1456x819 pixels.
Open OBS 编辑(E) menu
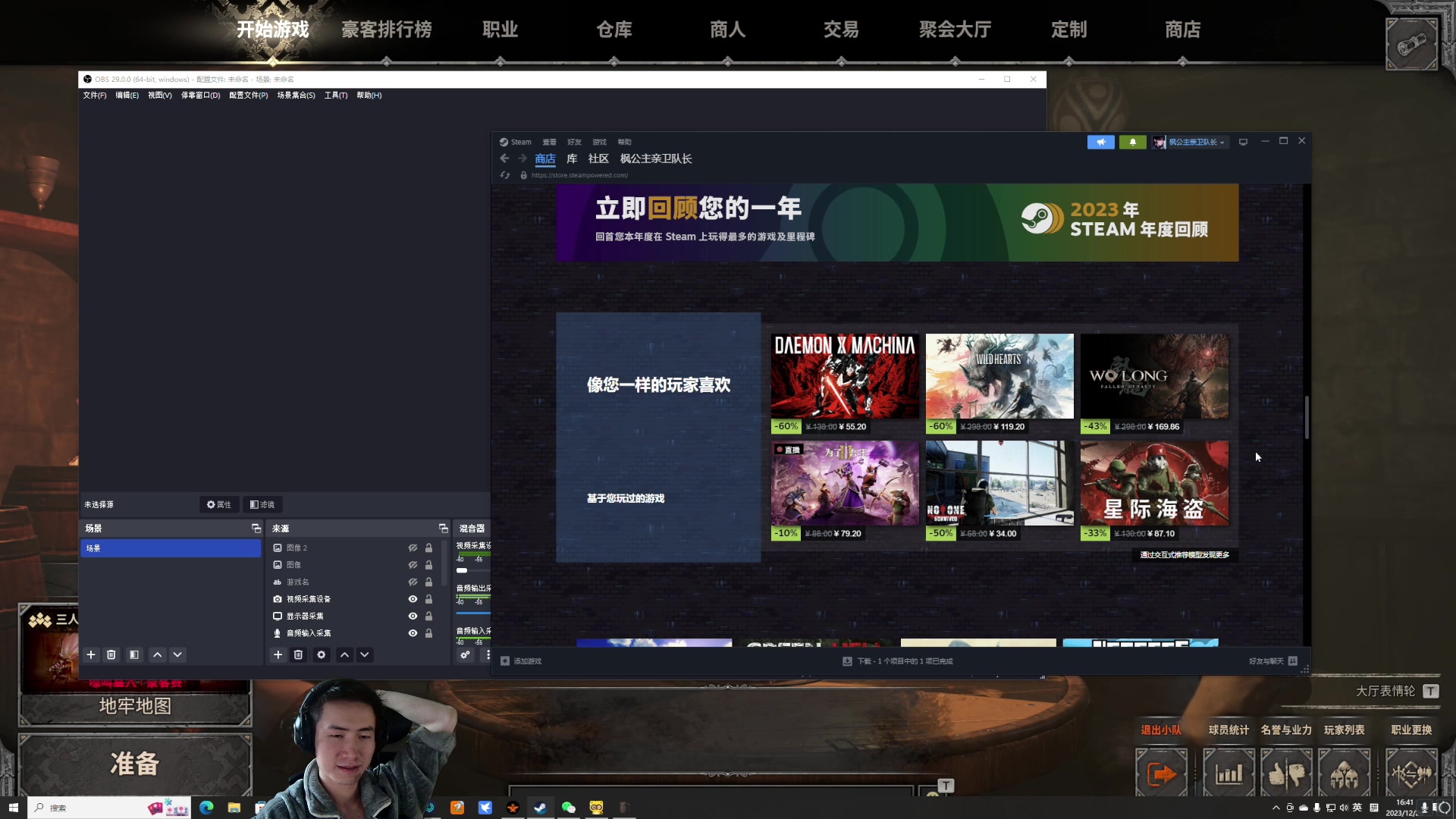point(127,96)
